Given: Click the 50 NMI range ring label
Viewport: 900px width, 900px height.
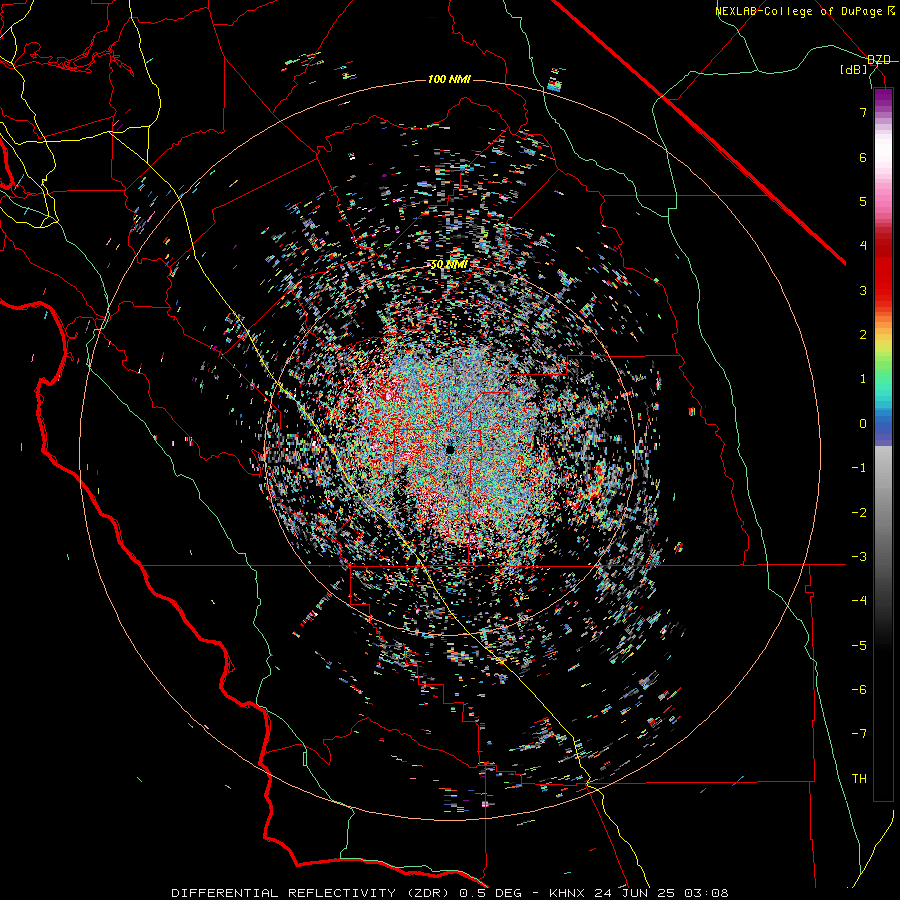Looking at the screenshot, I should point(449,265).
